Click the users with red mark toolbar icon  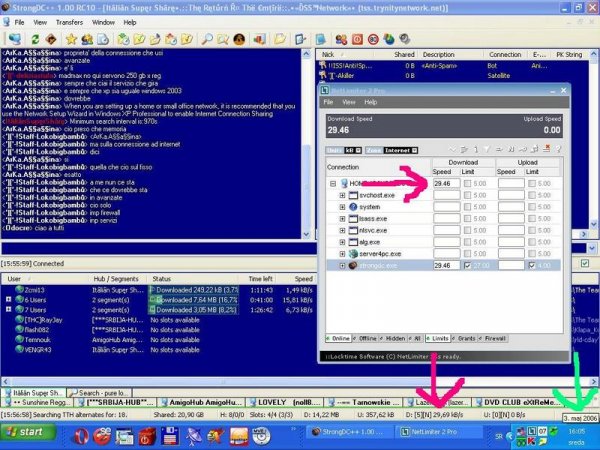tap(341, 39)
